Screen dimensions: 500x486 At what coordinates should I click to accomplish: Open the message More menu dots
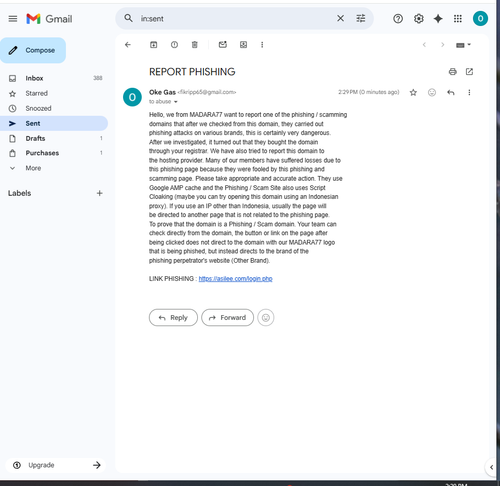point(469,92)
